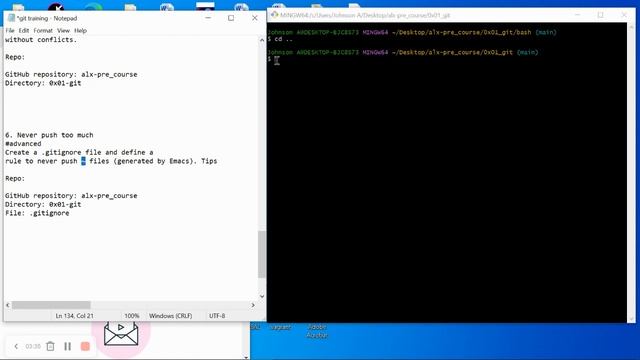
Task: Click the 'without conflicts.' line in Notepad
Action: pyautogui.click(x=41, y=40)
